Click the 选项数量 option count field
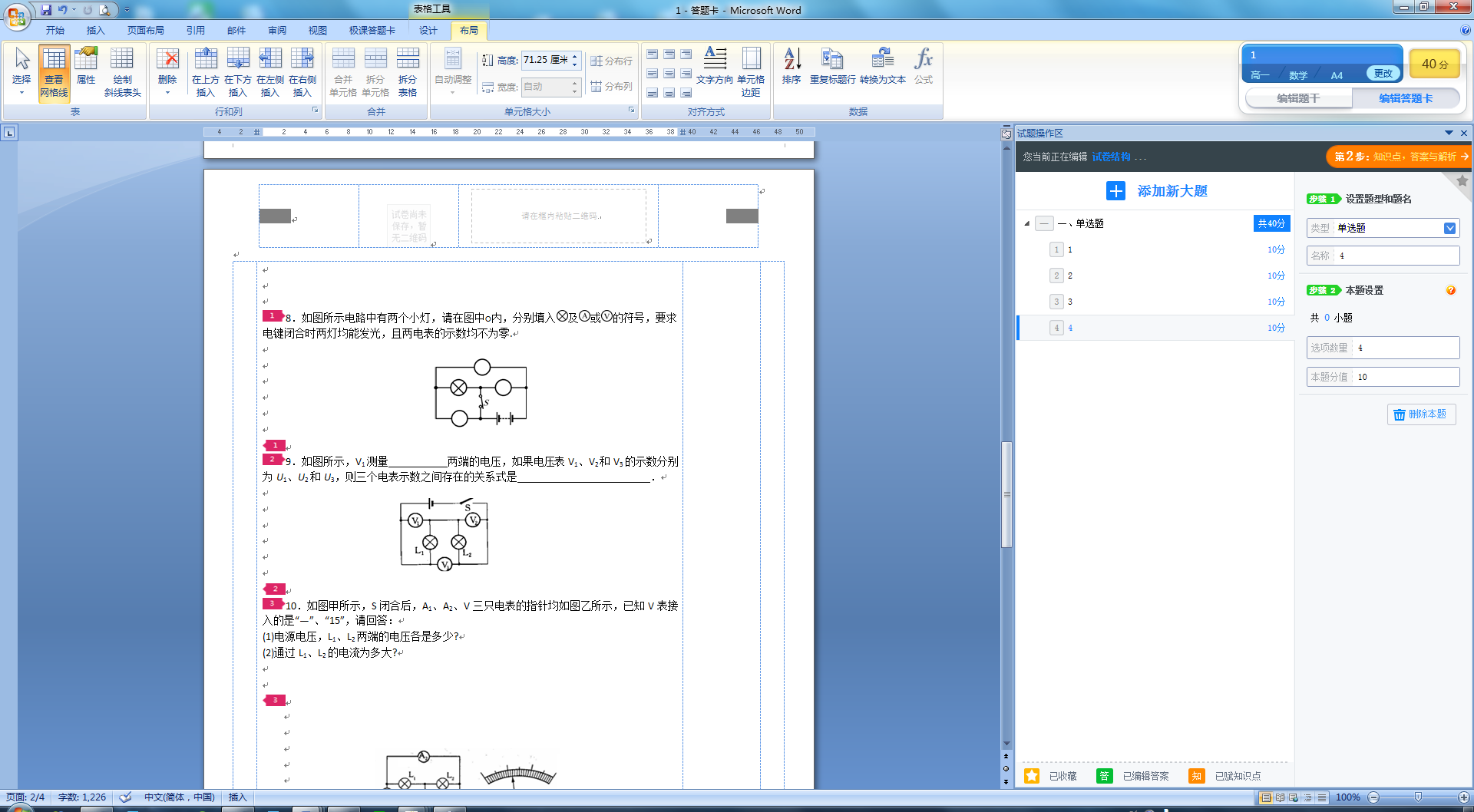Viewport: 1474px width, 812px height. pos(1383,348)
